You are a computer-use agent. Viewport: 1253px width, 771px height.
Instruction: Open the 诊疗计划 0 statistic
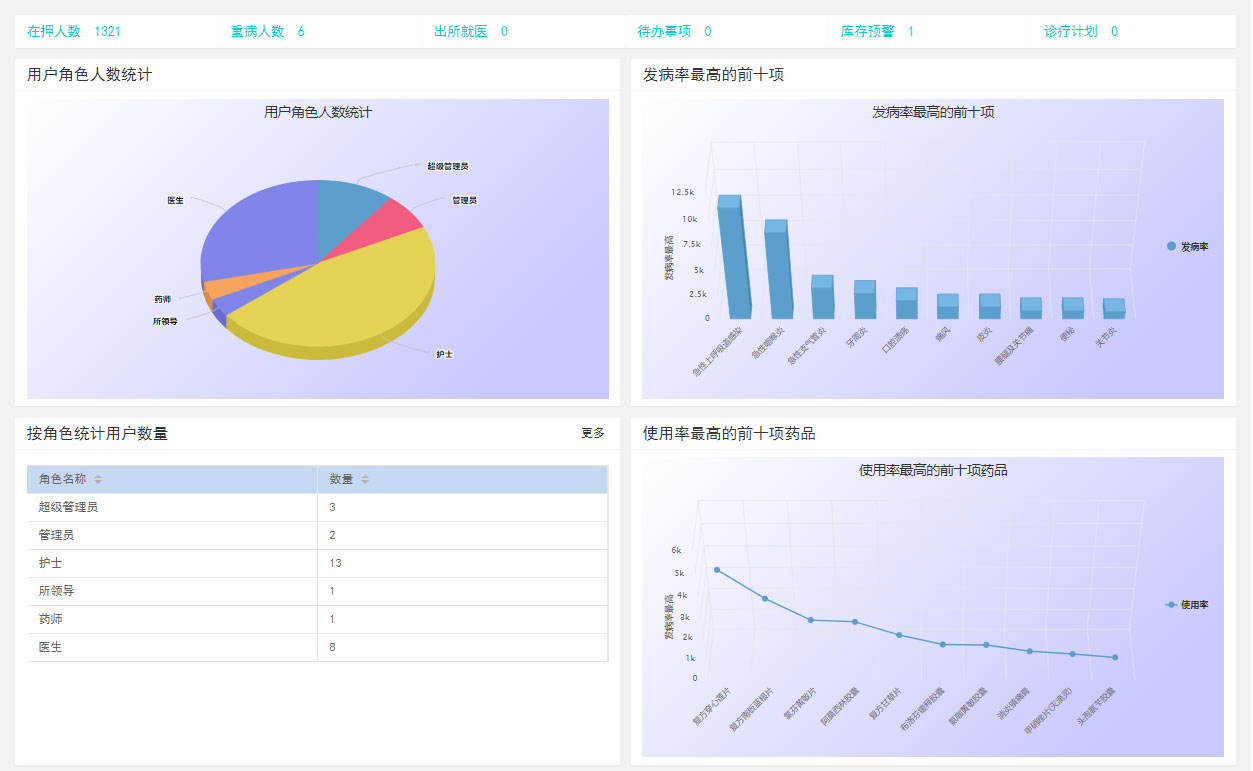(1081, 31)
